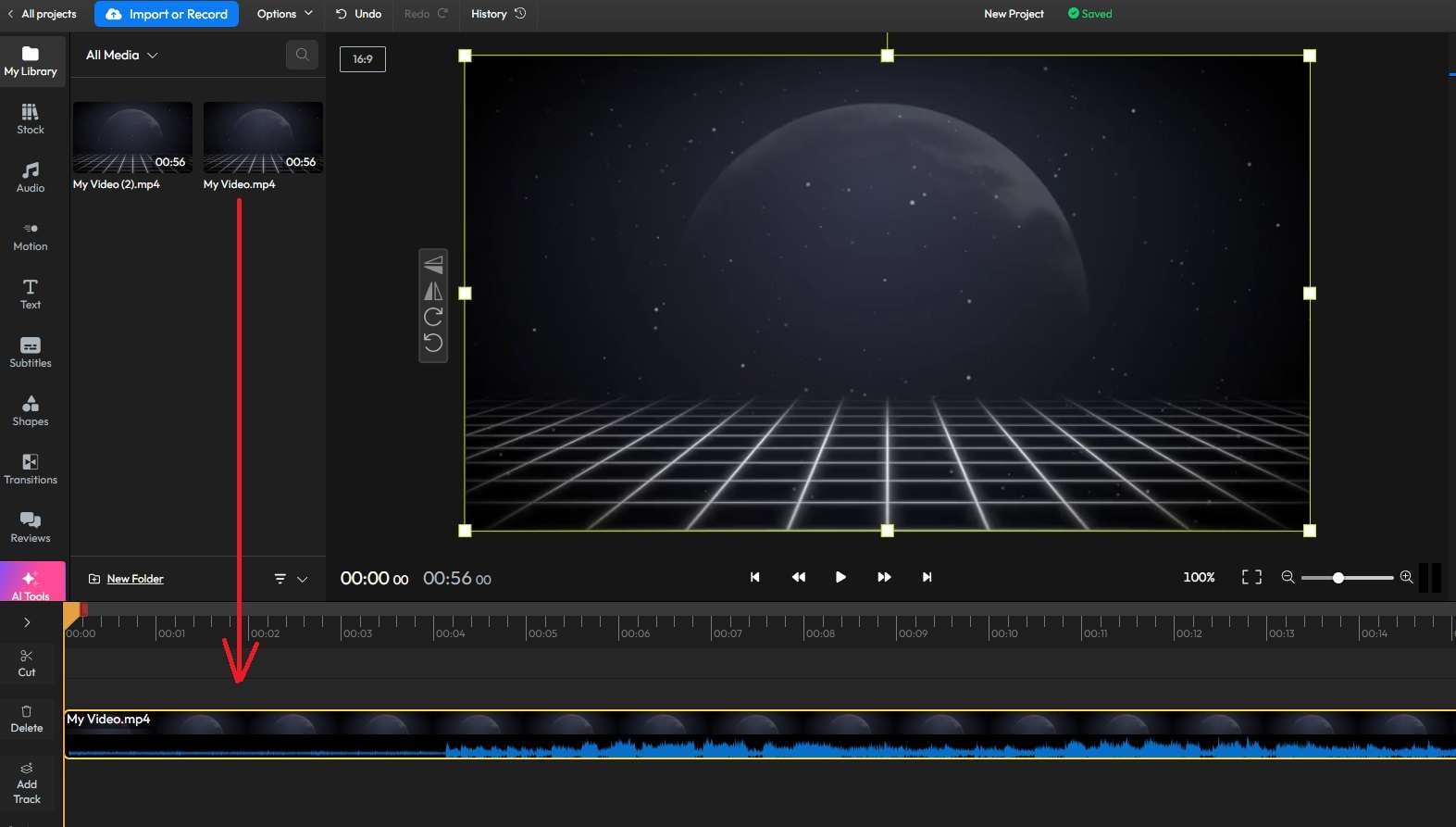Zoom in the timeline with magnifier plus

(1406, 577)
